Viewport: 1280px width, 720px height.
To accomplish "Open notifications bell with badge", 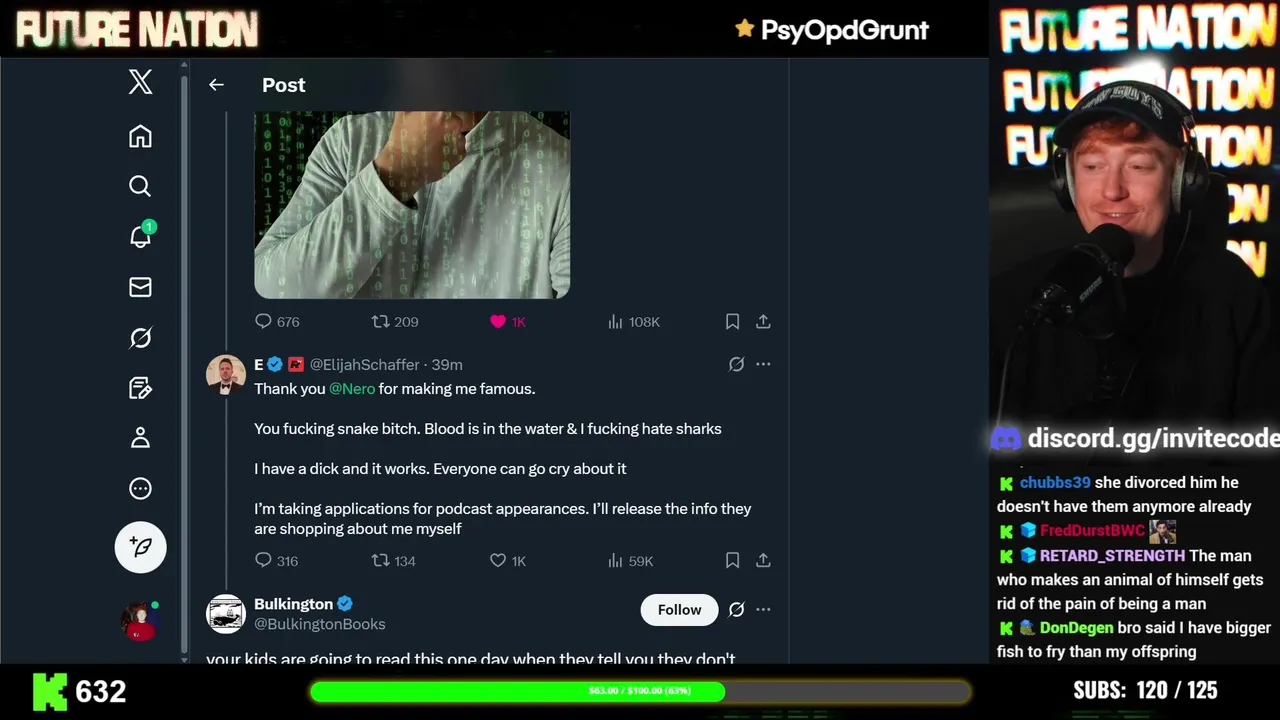I will pos(140,236).
